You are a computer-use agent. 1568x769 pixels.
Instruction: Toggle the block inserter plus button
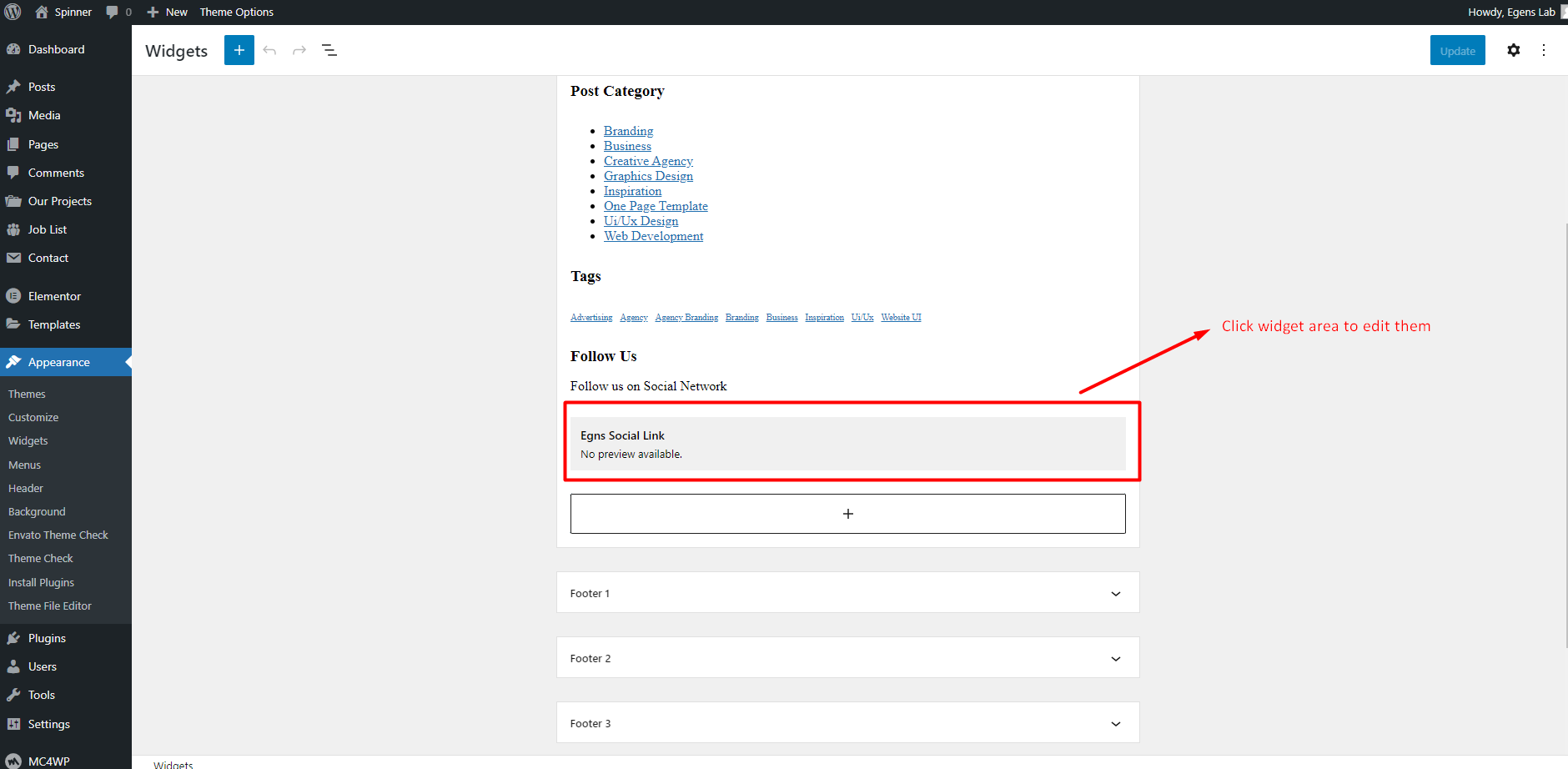(x=239, y=50)
